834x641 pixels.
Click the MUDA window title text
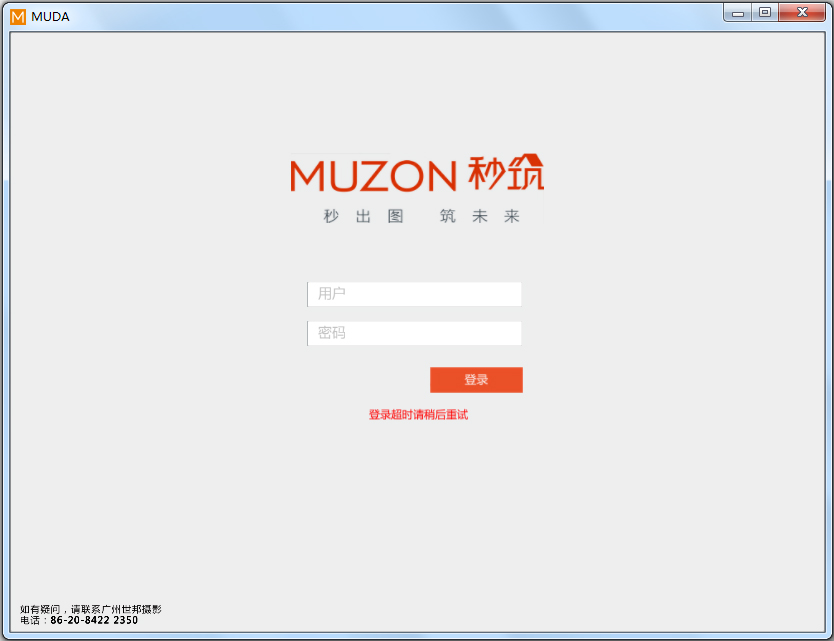[51, 17]
